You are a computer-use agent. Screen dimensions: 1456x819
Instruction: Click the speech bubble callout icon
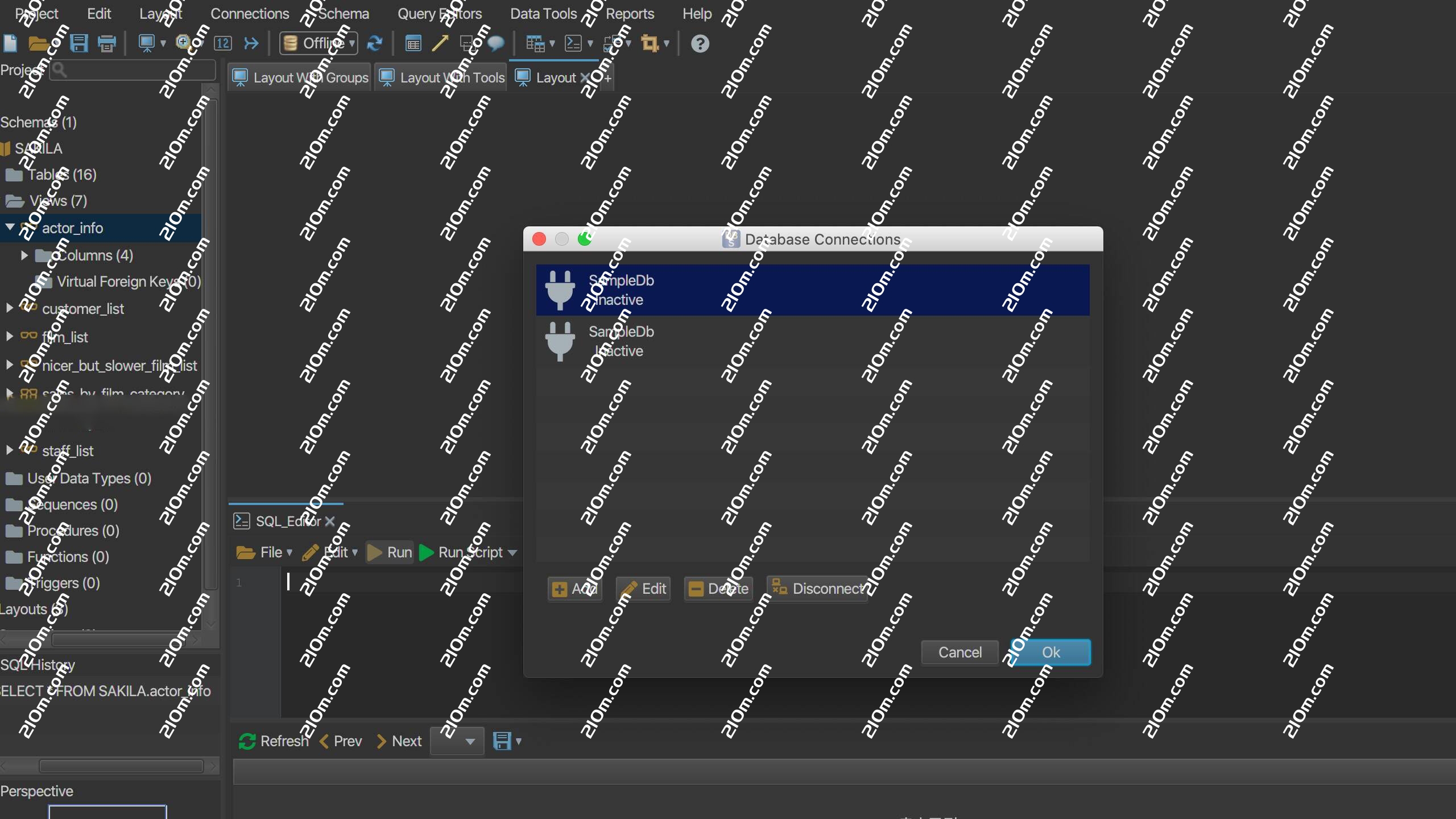pyautogui.click(x=496, y=43)
